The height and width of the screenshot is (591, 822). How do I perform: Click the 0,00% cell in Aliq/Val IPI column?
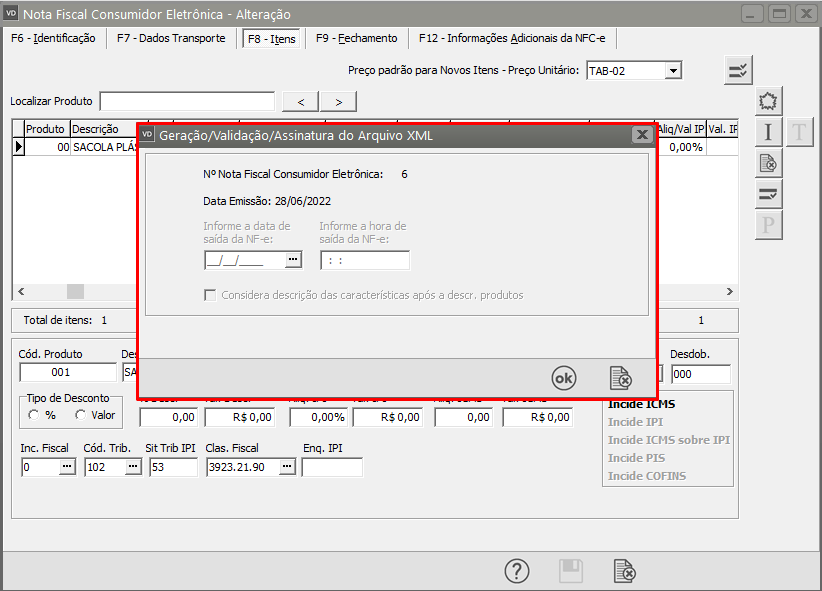[682, 147]
